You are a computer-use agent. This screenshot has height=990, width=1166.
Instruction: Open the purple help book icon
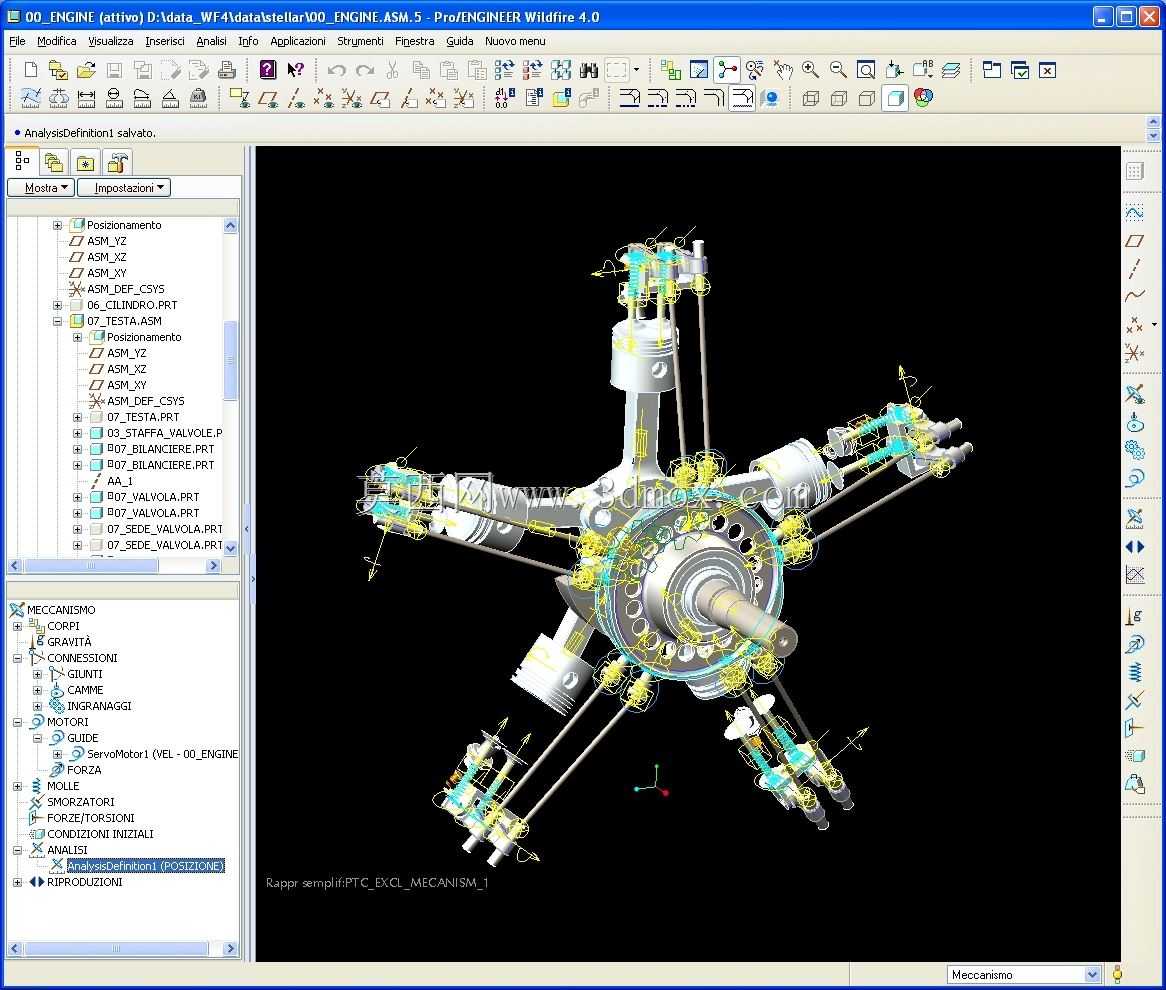(268, 70)
